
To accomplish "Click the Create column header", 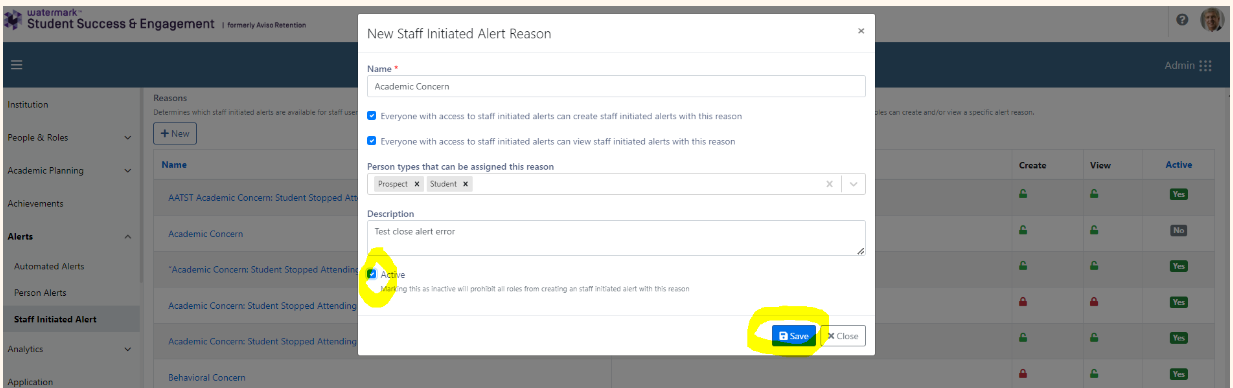I will pos(1033,165).
